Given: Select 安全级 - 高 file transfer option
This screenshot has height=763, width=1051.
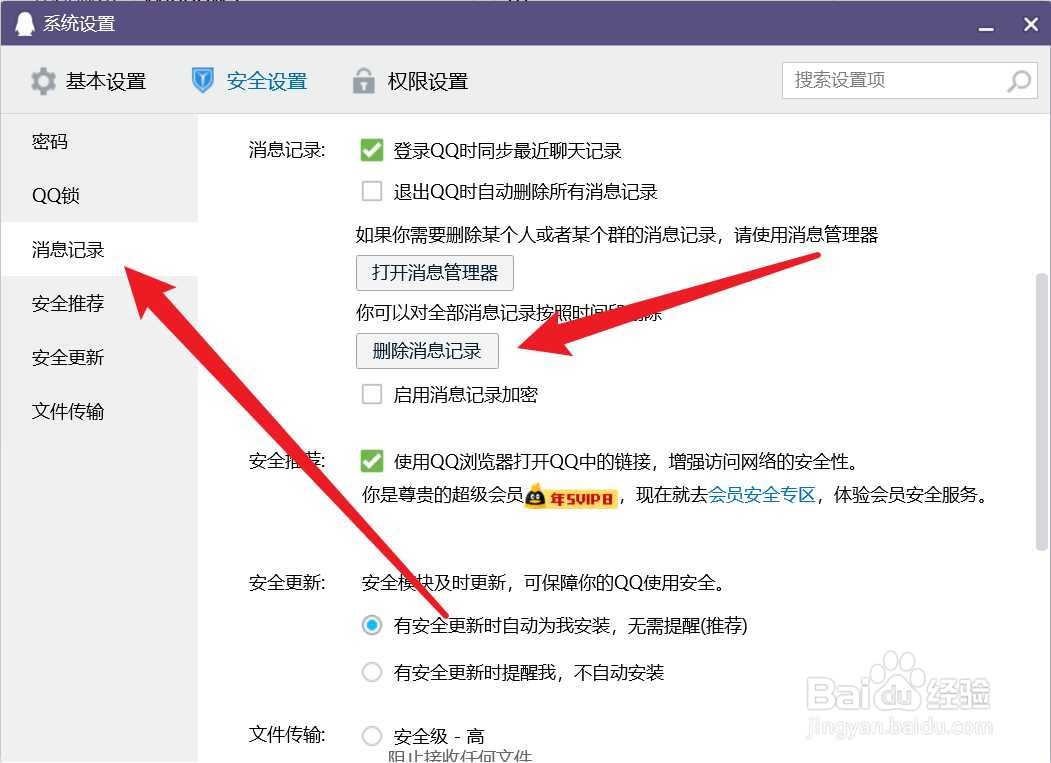Looking at the screenshot, I should click(371, 736).
